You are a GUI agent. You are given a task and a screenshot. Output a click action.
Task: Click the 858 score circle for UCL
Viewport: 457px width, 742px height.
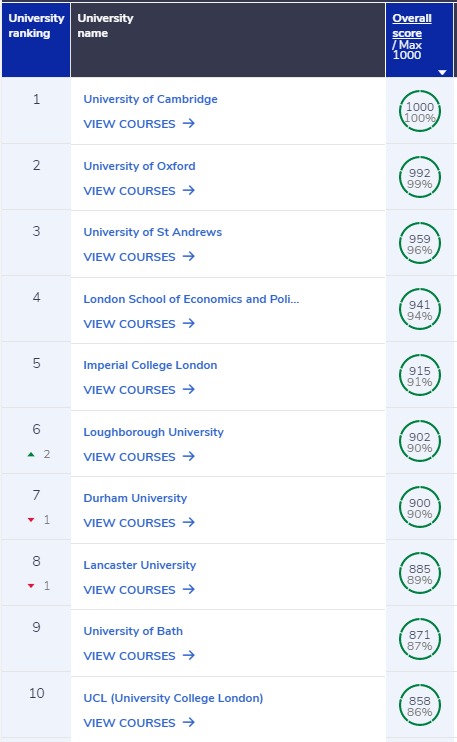pyautogui.click(x=420, y=705)
